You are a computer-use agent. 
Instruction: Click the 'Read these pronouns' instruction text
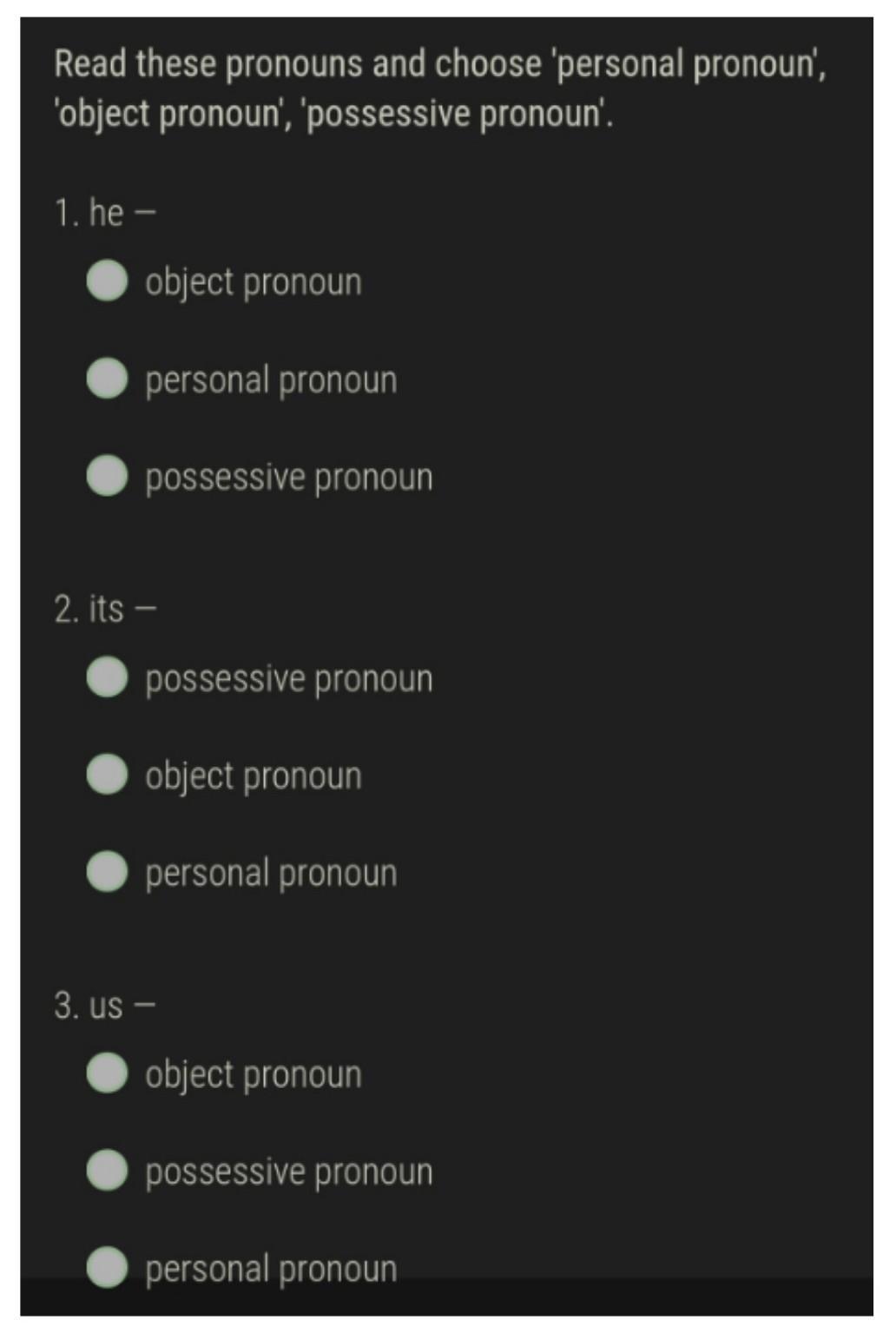click(440, 89)
